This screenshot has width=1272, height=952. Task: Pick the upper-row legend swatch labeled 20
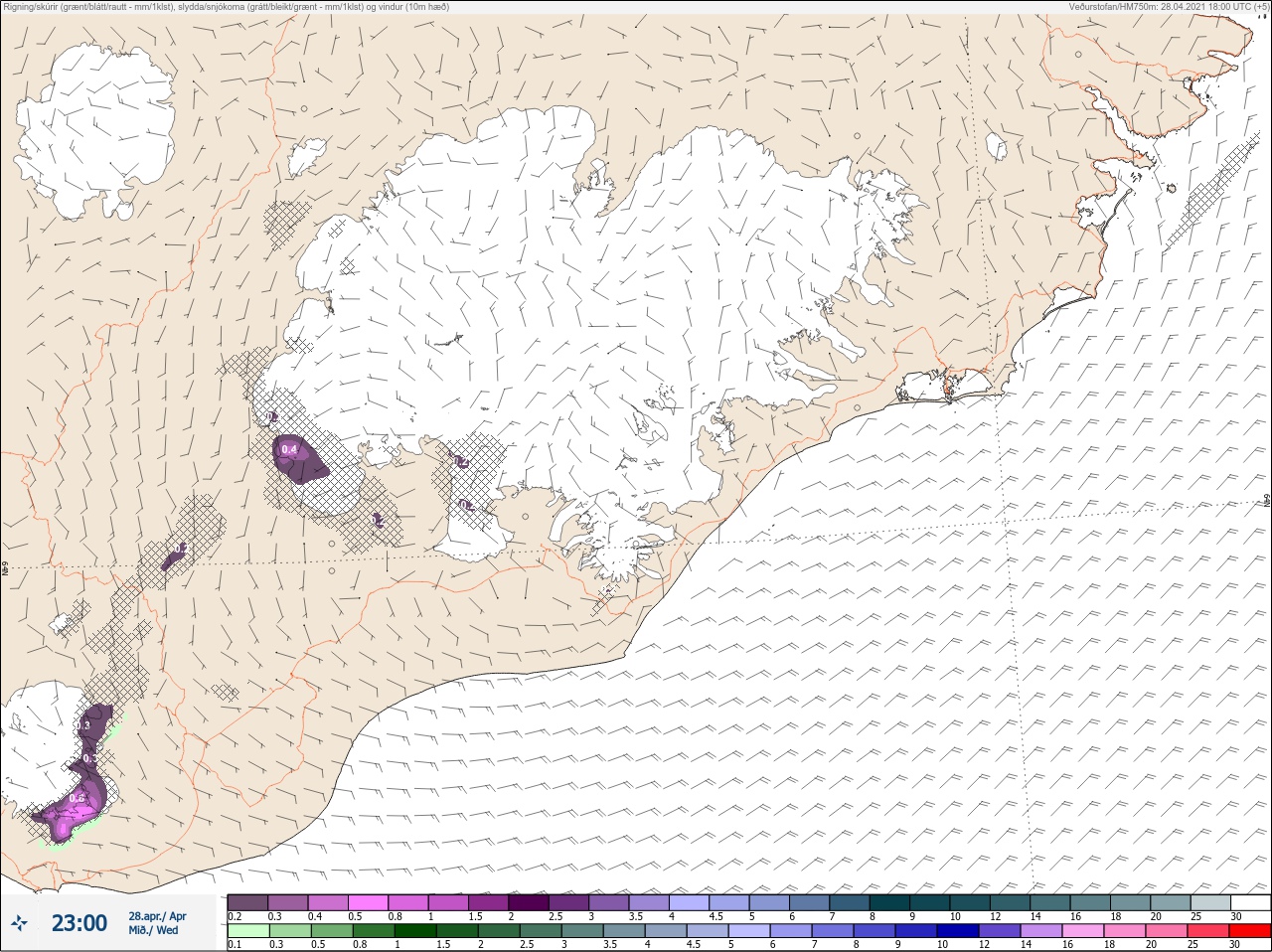pos(1173,902)
